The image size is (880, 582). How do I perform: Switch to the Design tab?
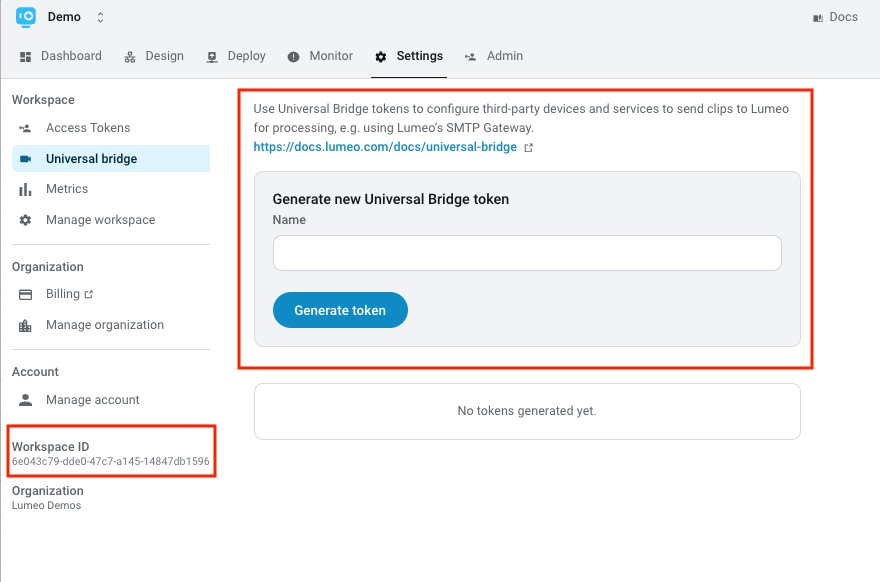pos(154,56)
